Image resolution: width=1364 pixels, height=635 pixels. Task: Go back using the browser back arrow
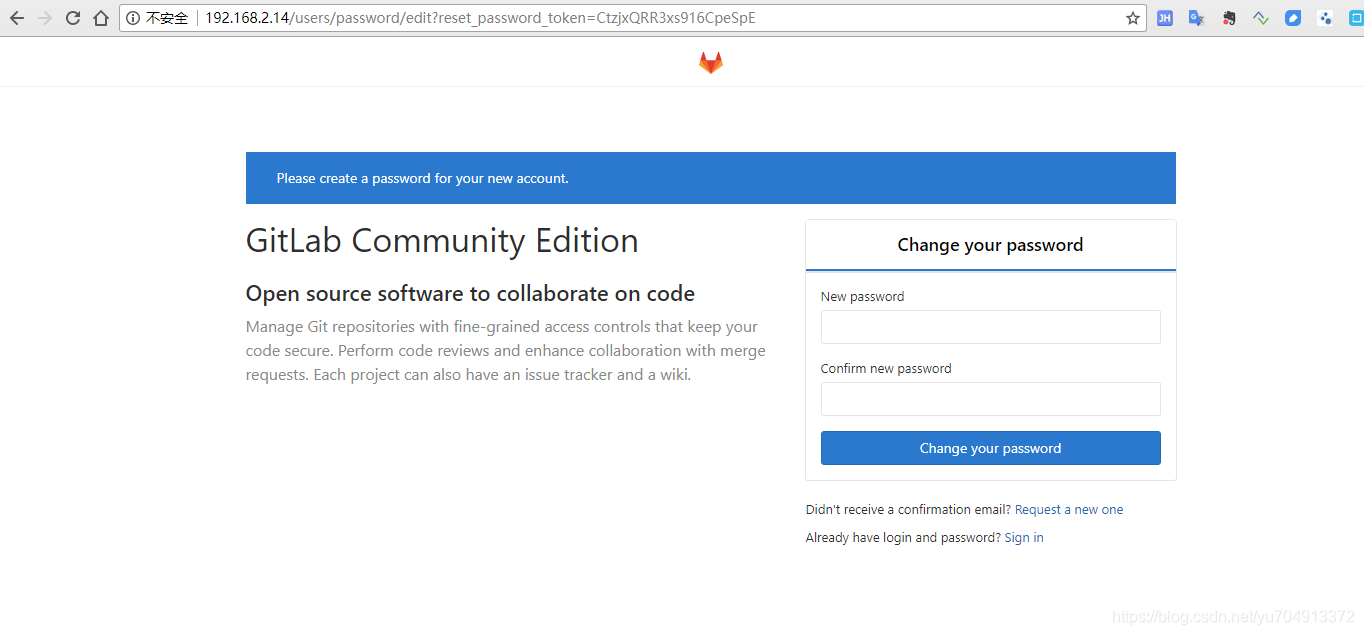(x=17, y=18)
